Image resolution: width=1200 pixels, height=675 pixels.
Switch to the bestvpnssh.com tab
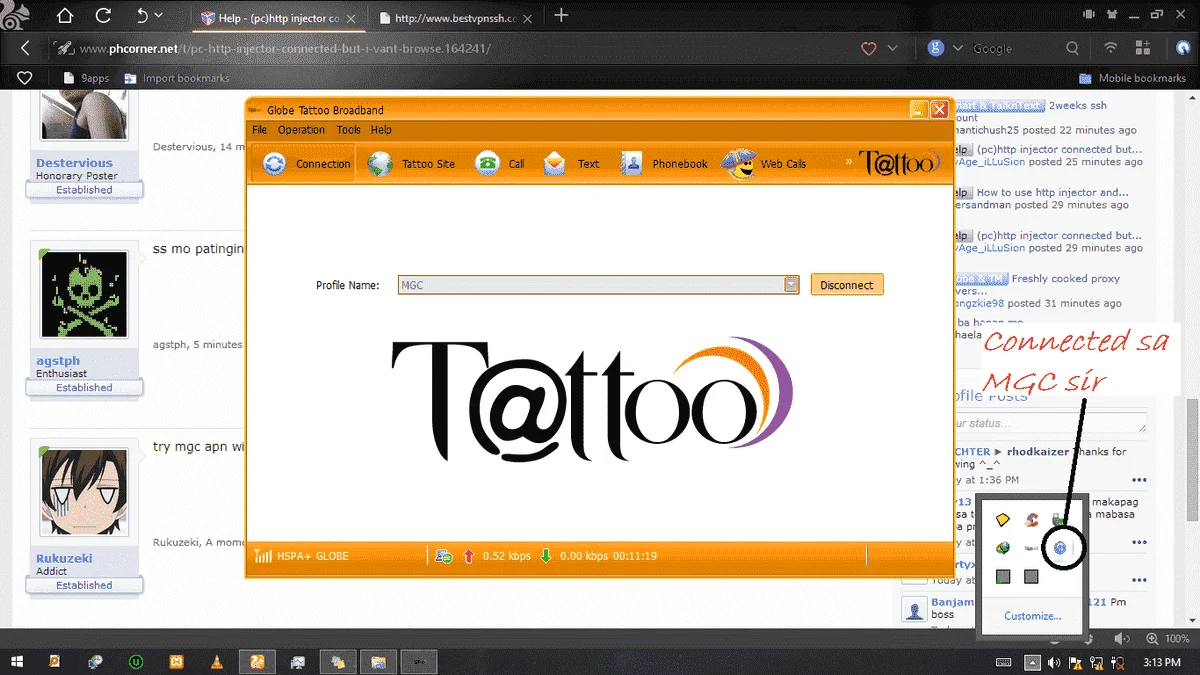(455, 17)
